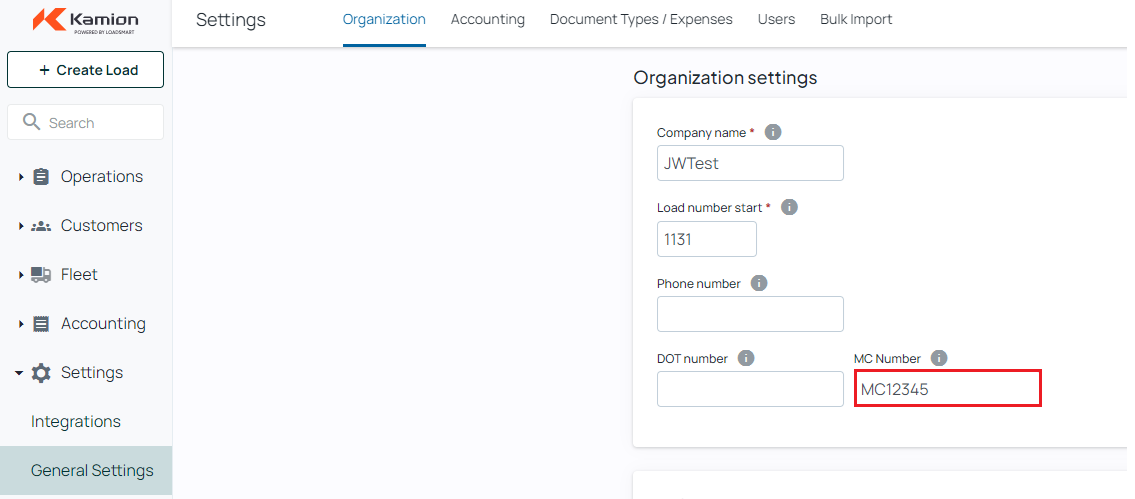Viewport: 1135px width, 499px height.
Task: Open Integrations in the sidebar
Action: click(x=76, y=422)
